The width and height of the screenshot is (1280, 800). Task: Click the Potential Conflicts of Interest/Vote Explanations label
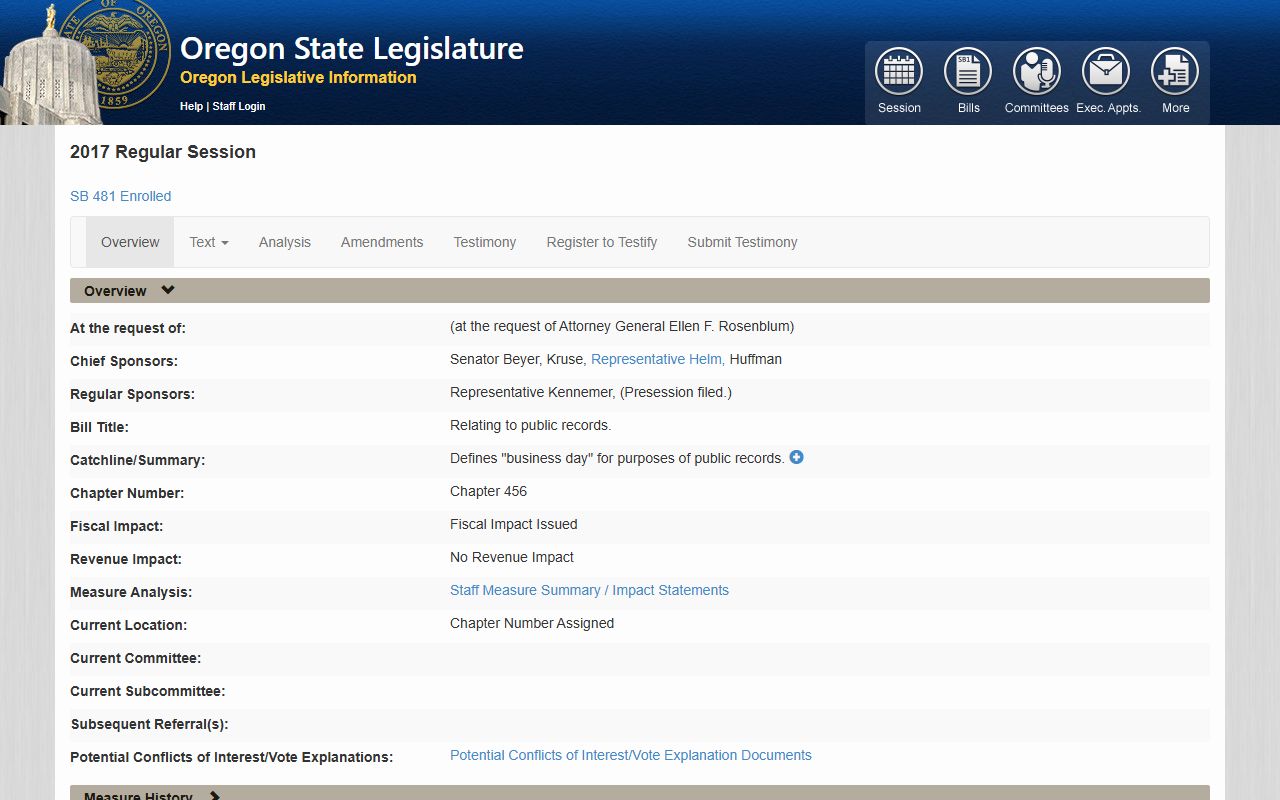point(231,757)
